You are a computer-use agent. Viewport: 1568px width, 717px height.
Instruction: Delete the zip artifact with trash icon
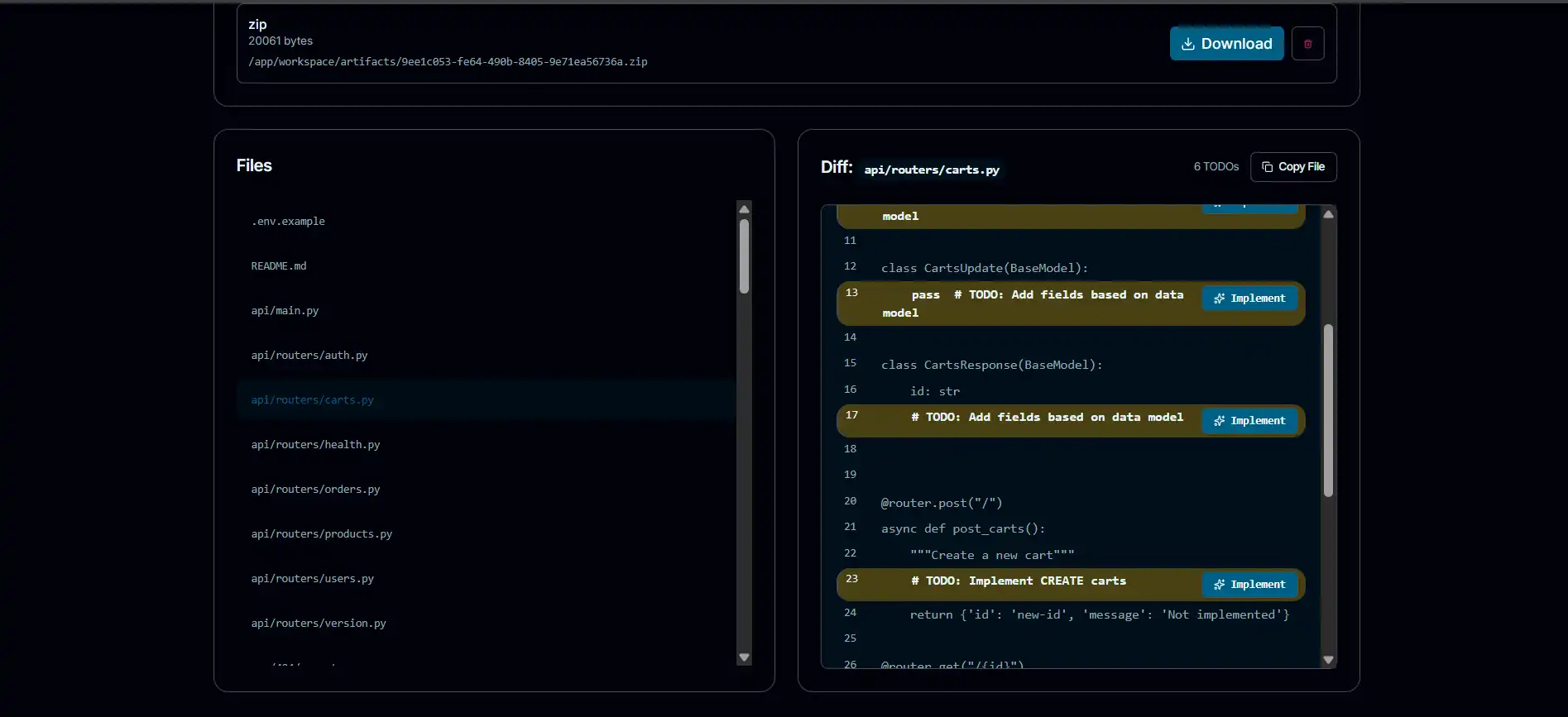(x=1308, y=44)
